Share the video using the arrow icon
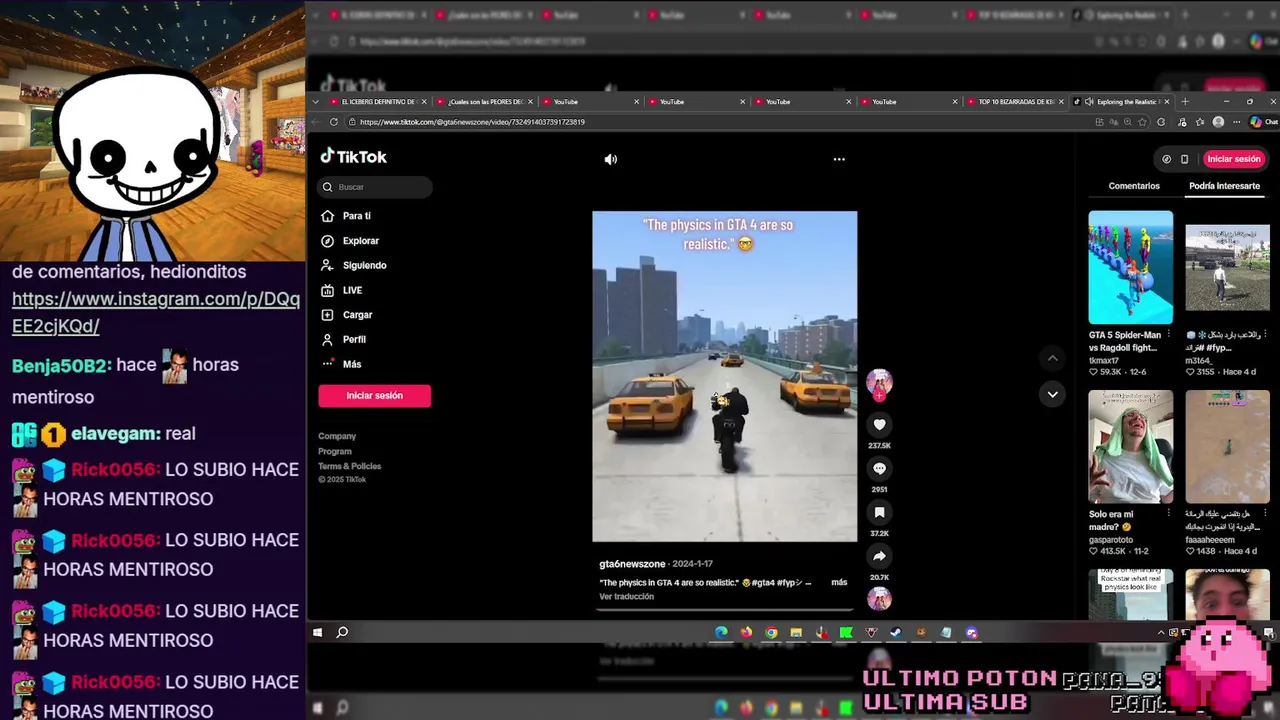 tap(879, 556)
